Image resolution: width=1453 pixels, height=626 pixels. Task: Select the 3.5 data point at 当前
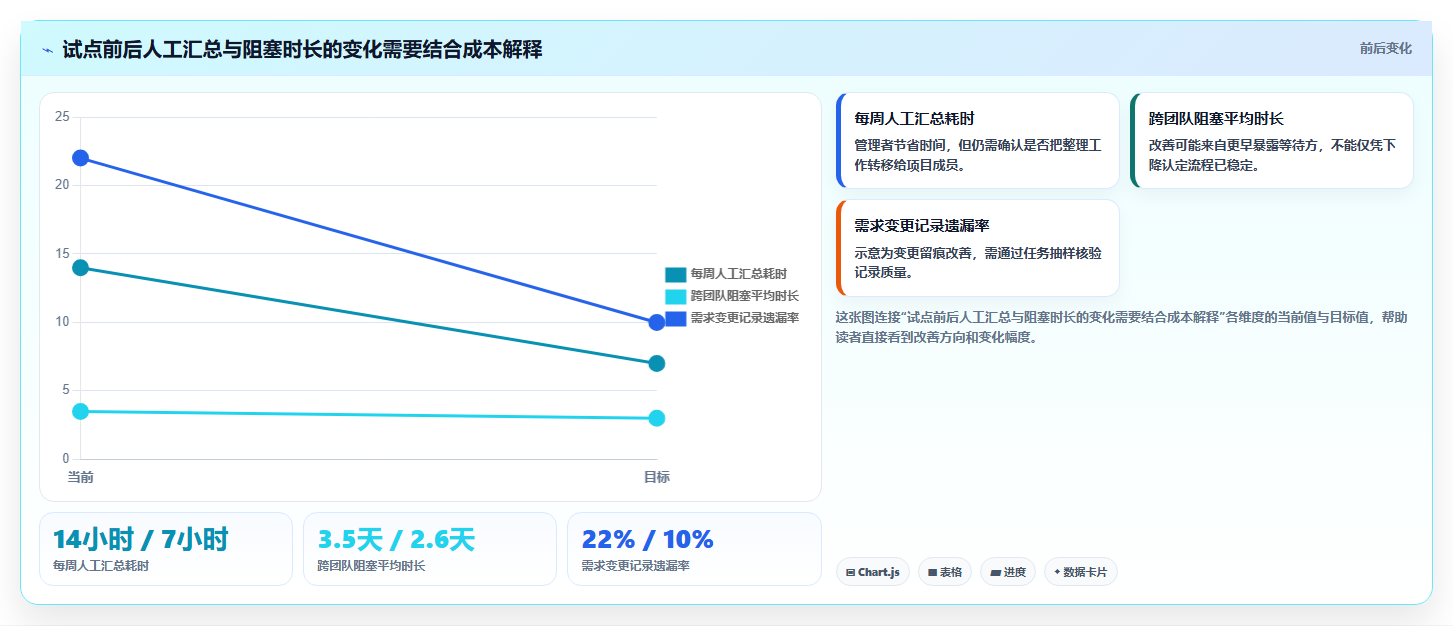click(x=81, y=411)
